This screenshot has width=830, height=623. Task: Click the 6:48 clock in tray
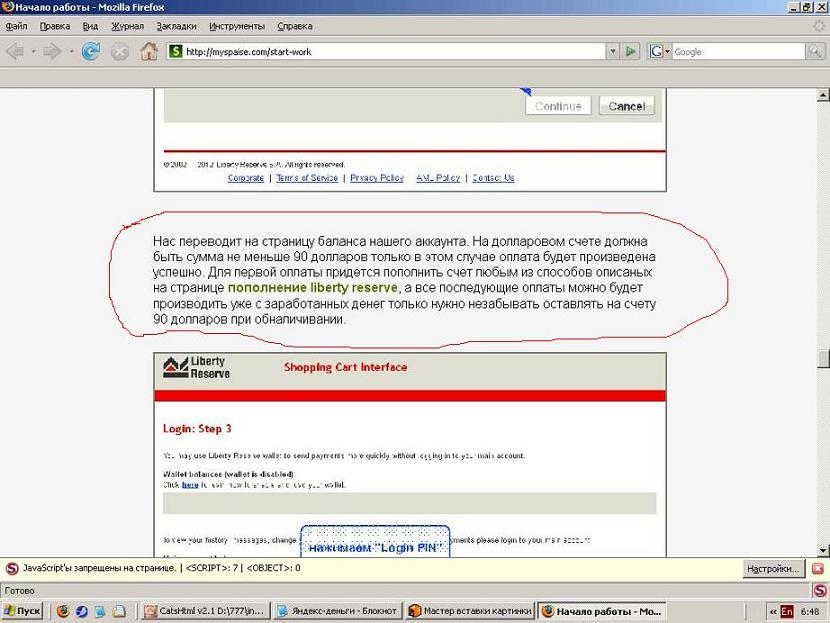[x=810, y=611]
